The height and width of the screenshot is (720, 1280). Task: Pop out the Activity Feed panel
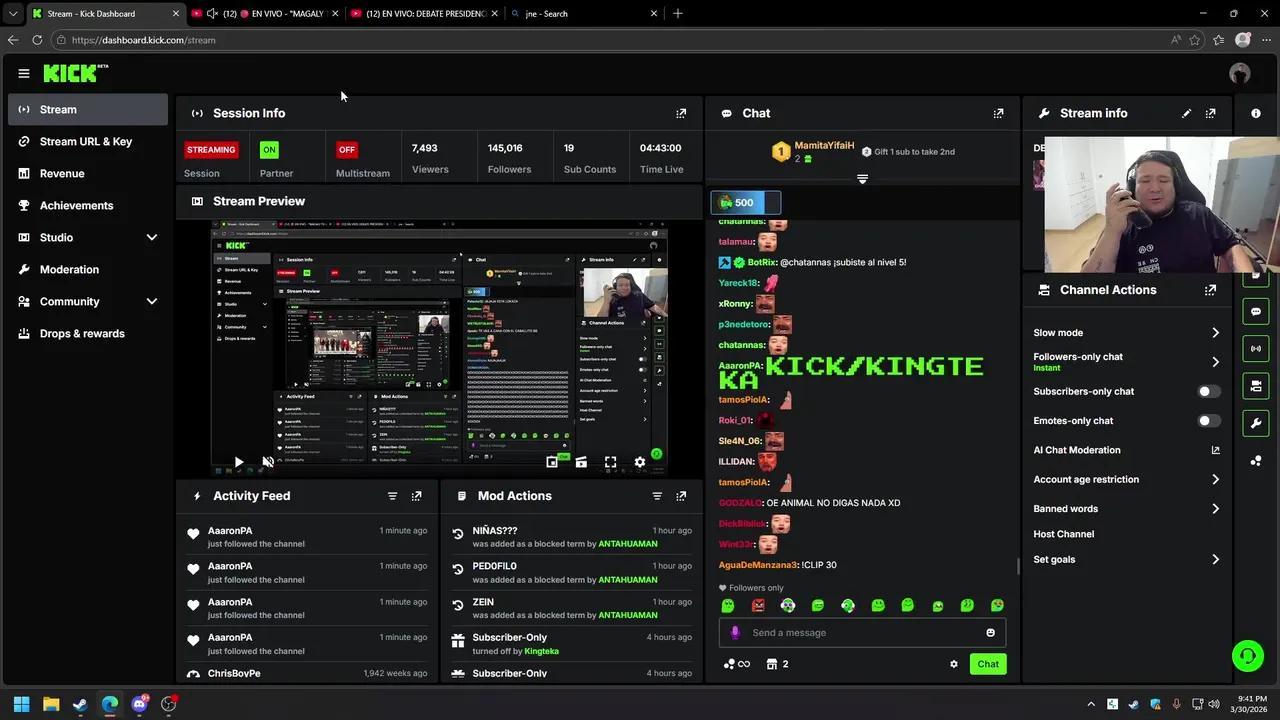point(417,496)
